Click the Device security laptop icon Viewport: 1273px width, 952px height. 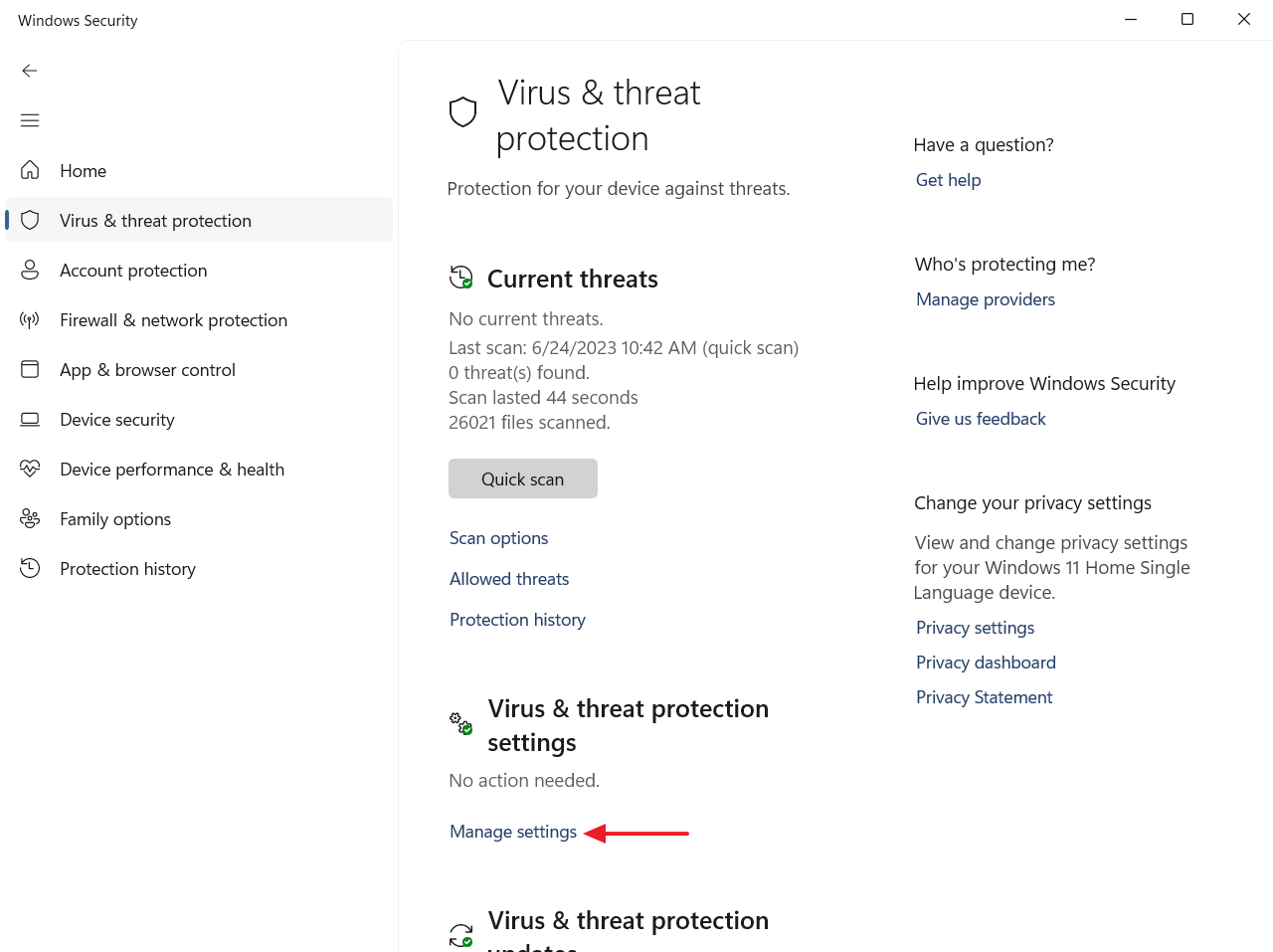click(30, 419)
